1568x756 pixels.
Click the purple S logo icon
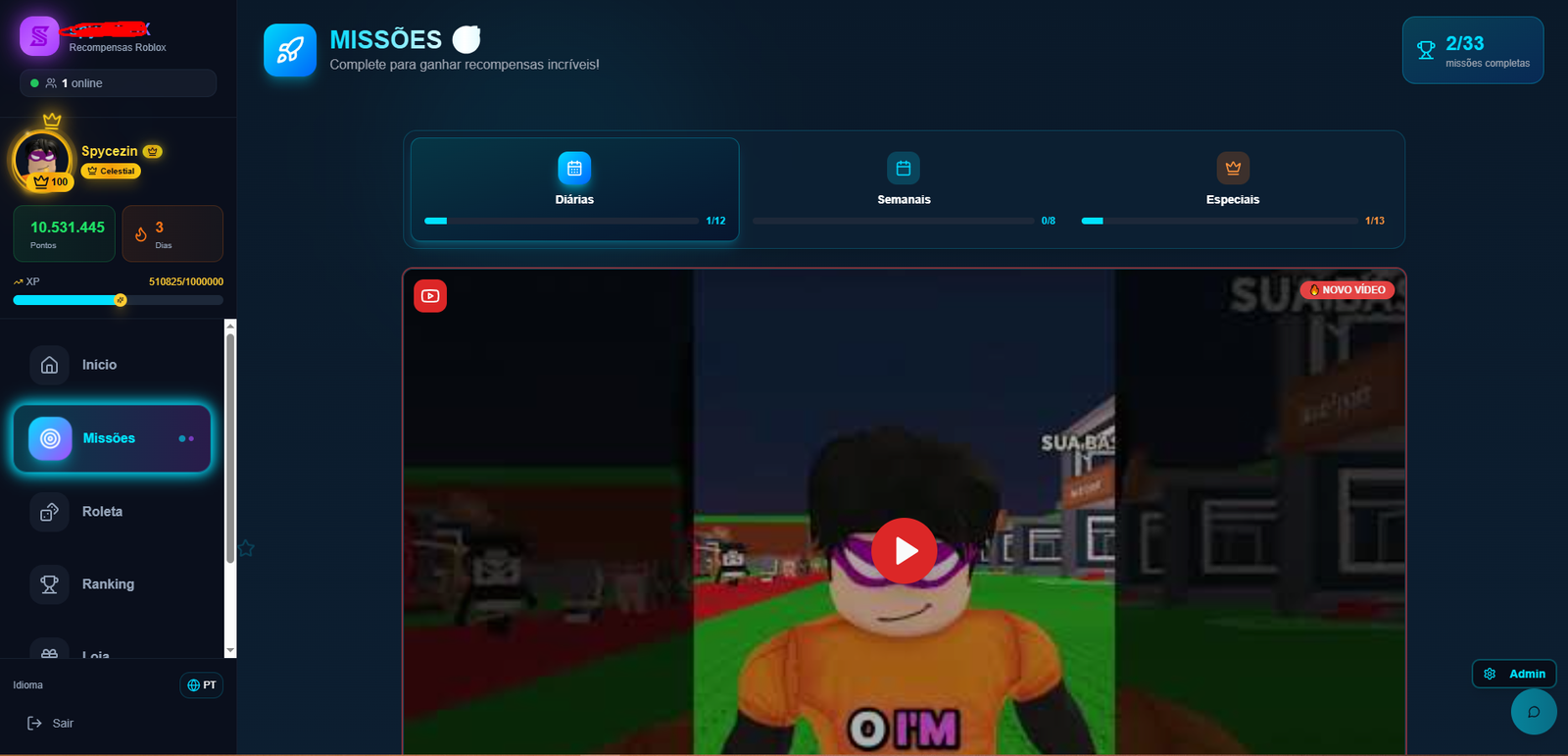pyautogui.click(x=39, y=36)
